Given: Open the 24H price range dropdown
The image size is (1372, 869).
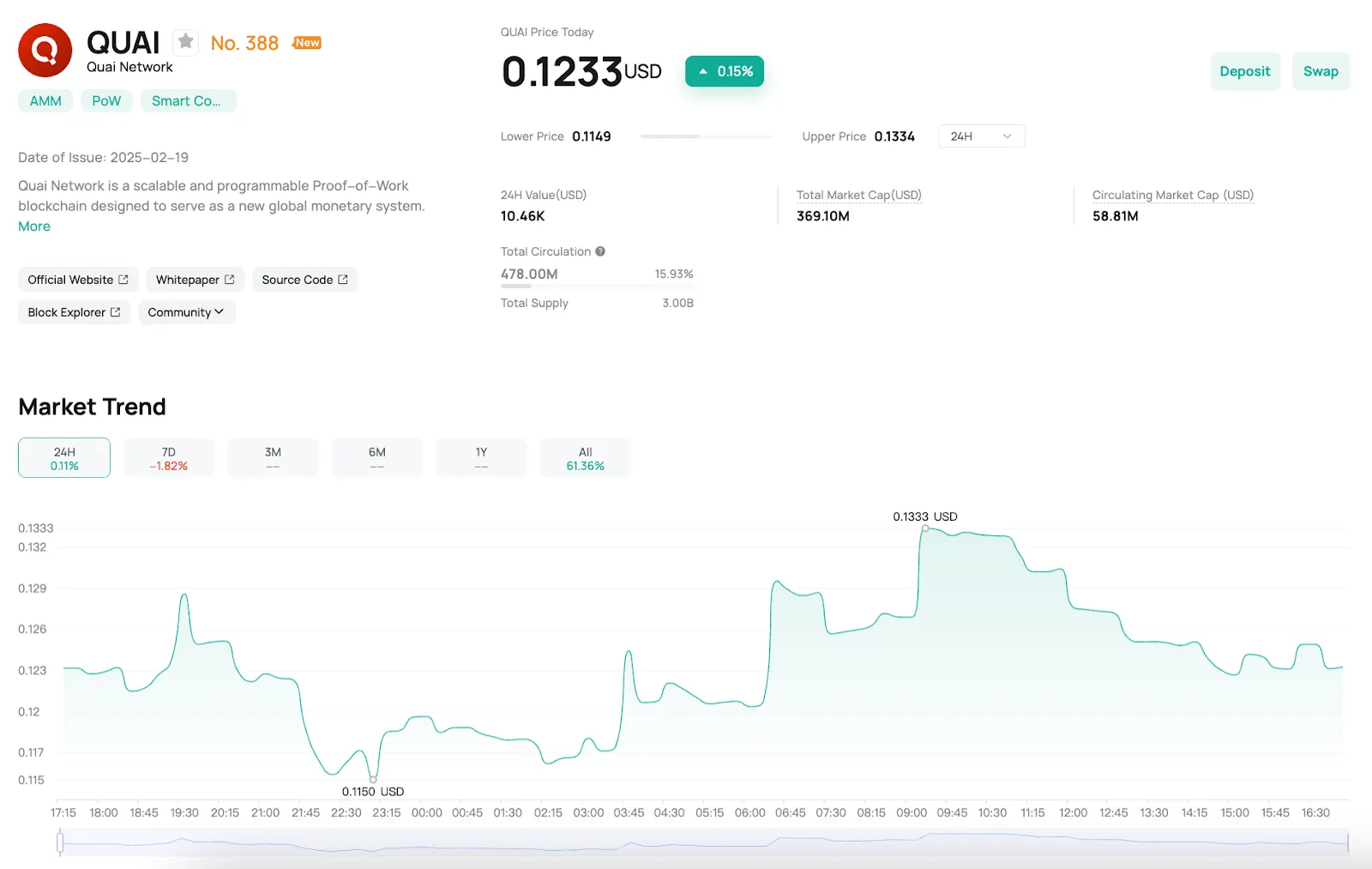Looking at the screenshot, I should 982,136.
